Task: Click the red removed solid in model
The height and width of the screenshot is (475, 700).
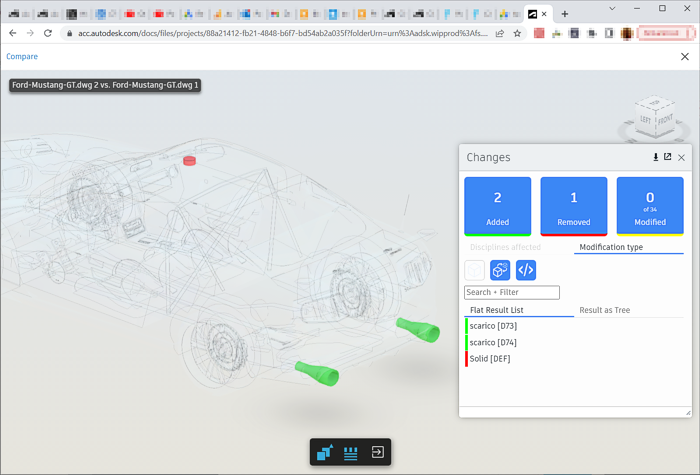Action: (189, 161)
